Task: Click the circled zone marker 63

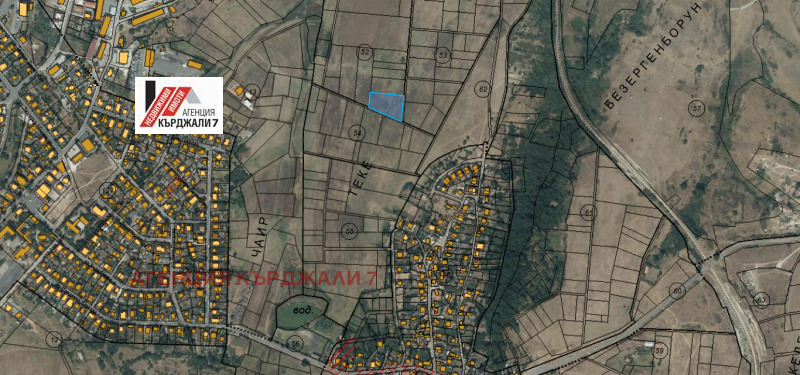Action: pos(761,300)
